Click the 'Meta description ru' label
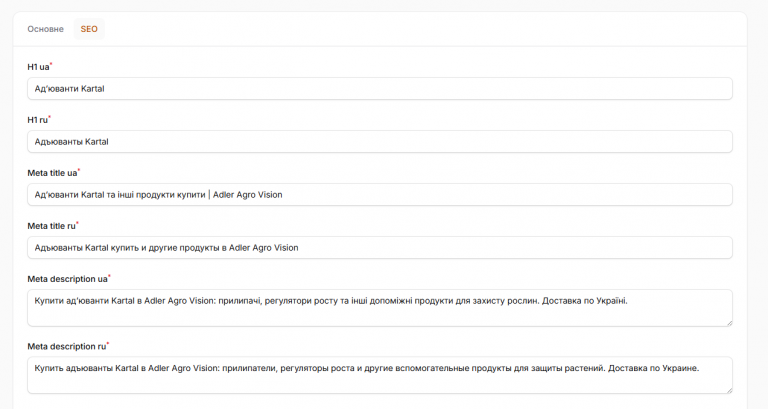 (x=67, y=346)
